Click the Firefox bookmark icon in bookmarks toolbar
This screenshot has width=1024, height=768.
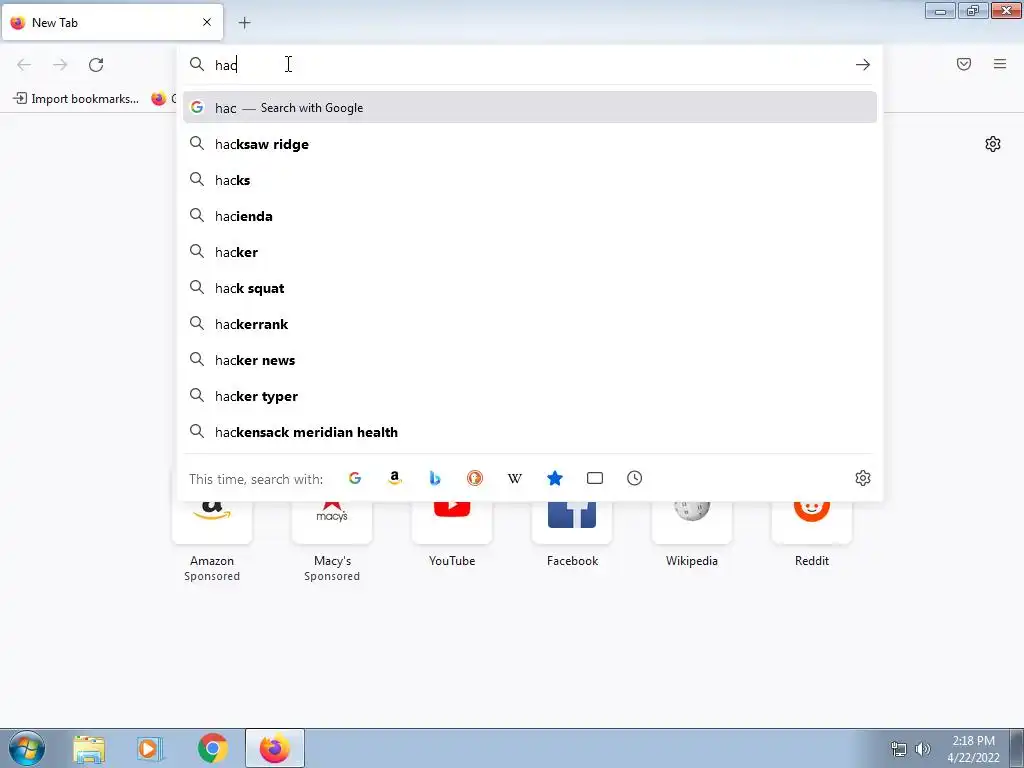click(159, 99)
